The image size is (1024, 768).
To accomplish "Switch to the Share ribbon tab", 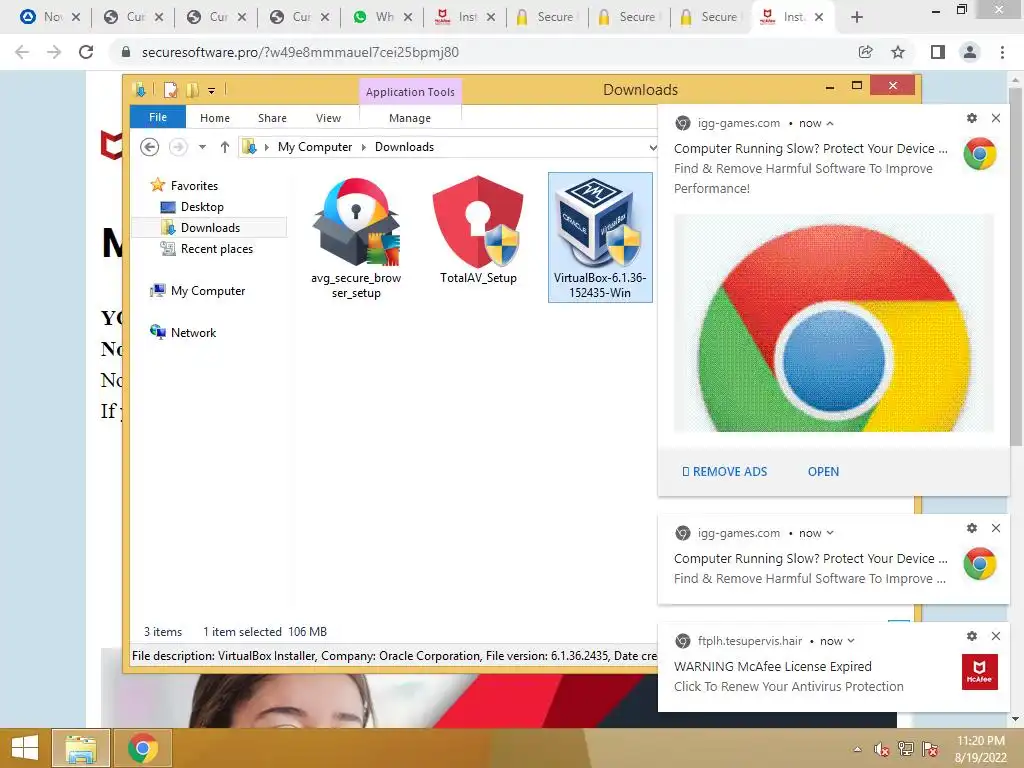I will click(272, 118).
